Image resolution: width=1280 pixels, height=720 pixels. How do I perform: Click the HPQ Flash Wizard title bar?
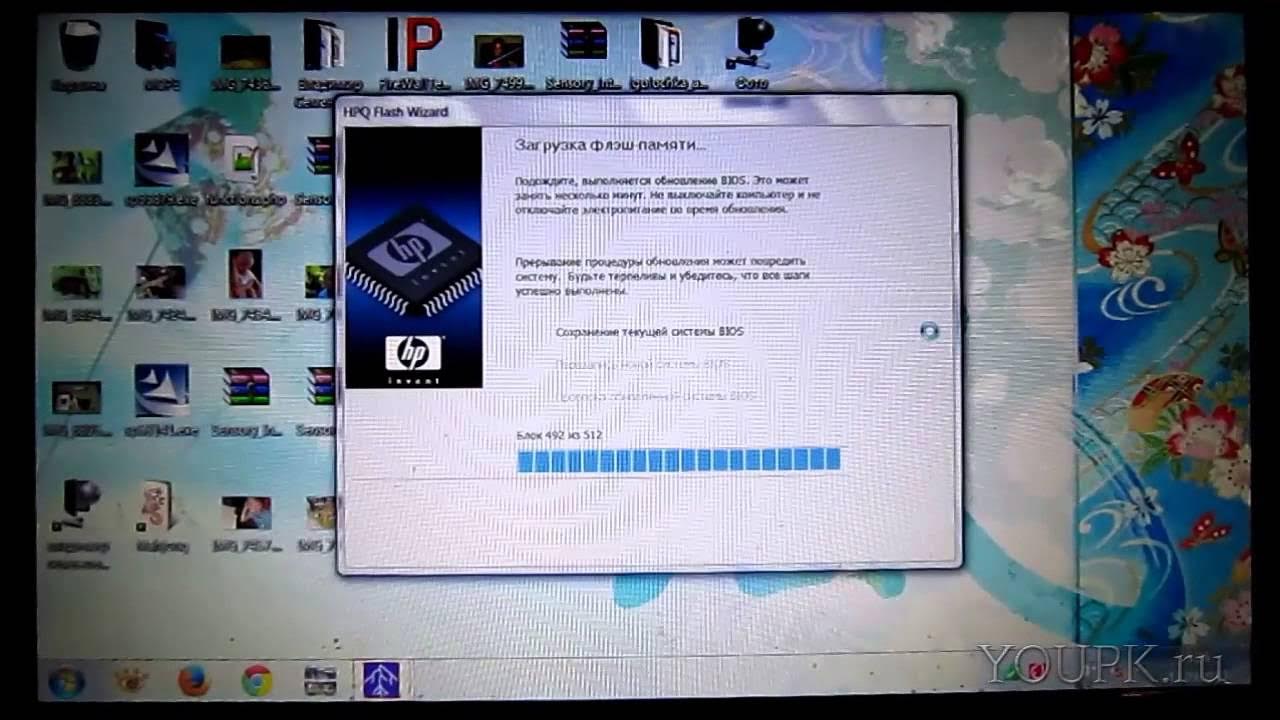point(648,111)
